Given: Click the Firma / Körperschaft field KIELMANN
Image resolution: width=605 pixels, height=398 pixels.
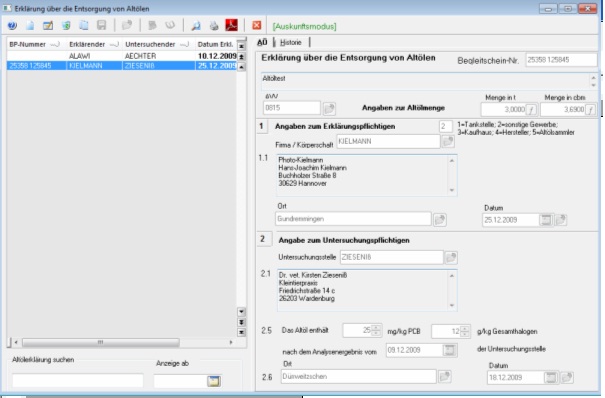Looking at the screenshot, I should click(388, 142).
